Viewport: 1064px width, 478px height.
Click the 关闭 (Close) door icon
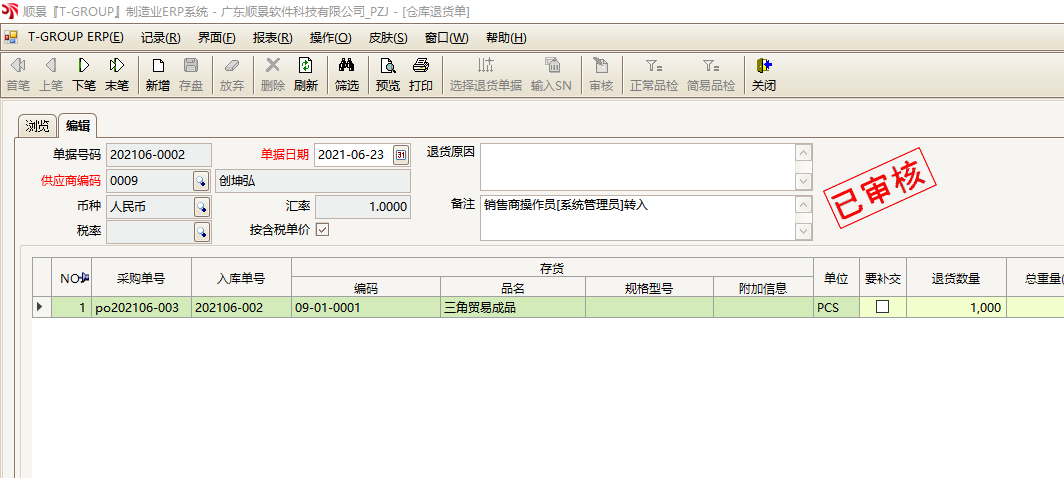[x=763, y=74]
